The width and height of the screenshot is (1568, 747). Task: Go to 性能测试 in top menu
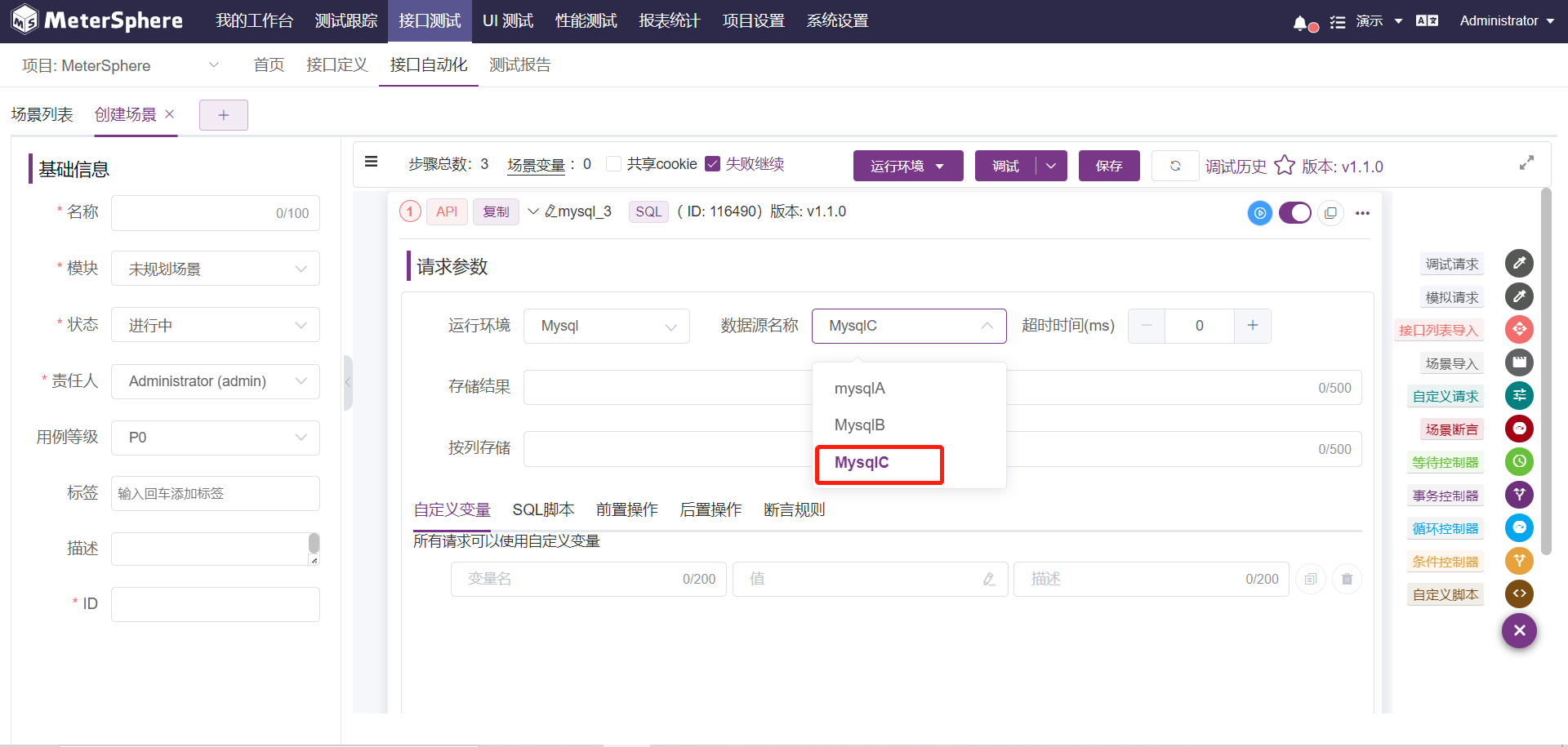click(x=586, y=21)
